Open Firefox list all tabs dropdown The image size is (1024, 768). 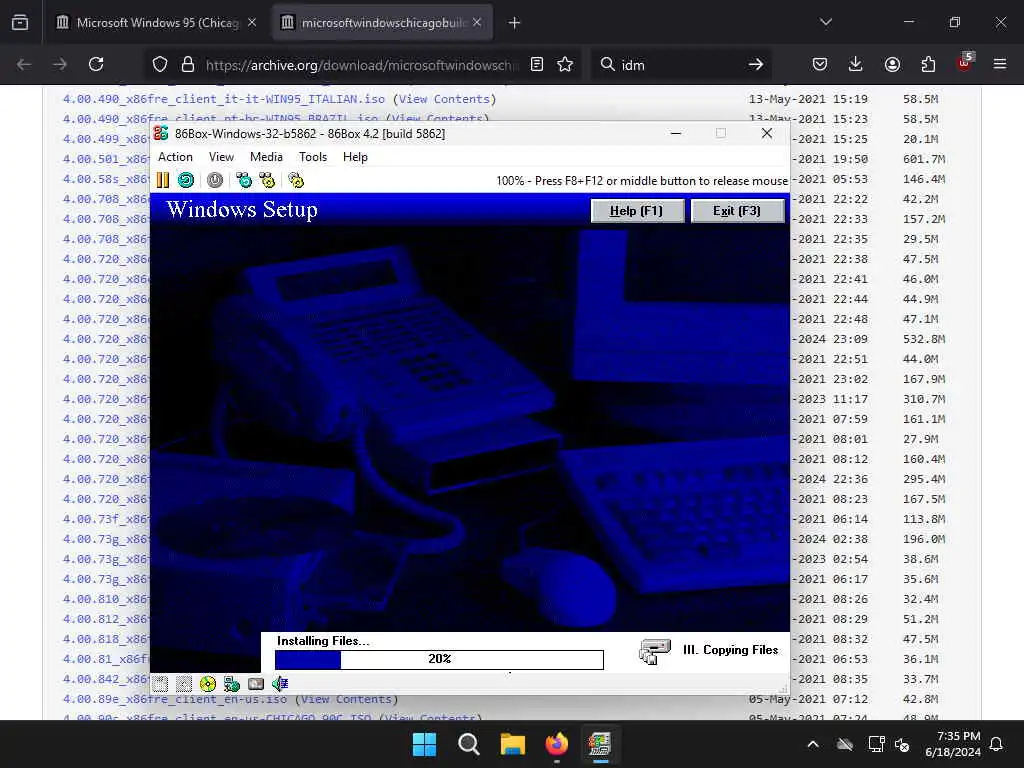826,22
